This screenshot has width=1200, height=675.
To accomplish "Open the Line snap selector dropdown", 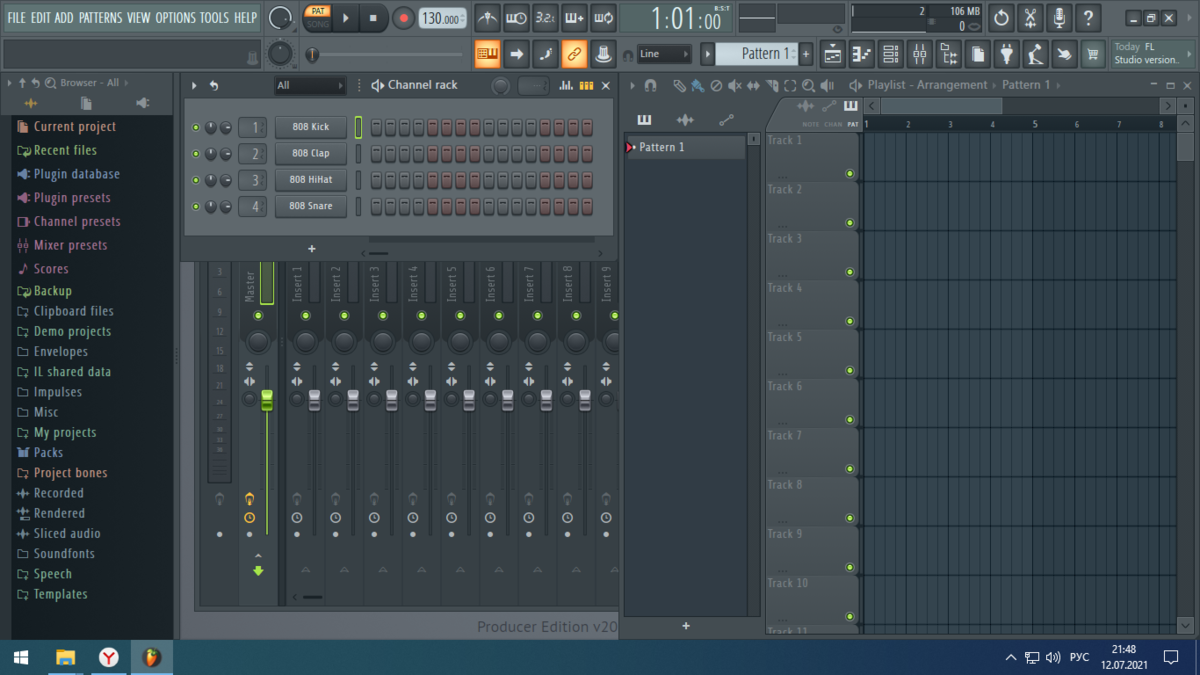I will (x=664, y=54).
